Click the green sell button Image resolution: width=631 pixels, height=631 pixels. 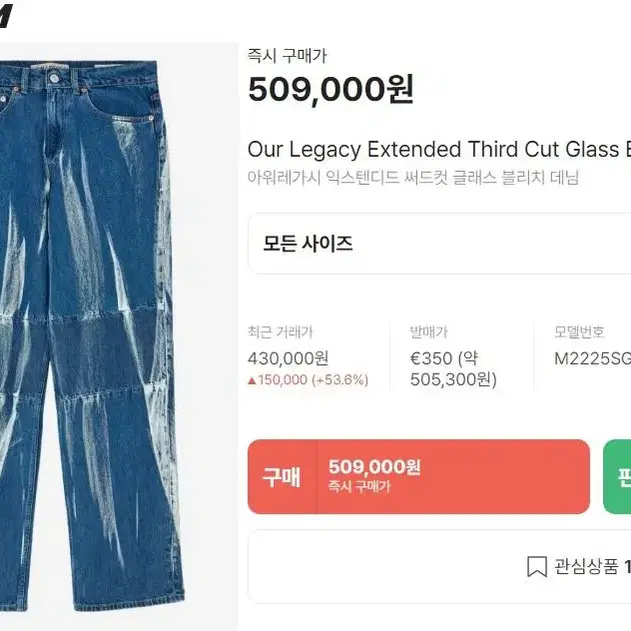[617, 476]
